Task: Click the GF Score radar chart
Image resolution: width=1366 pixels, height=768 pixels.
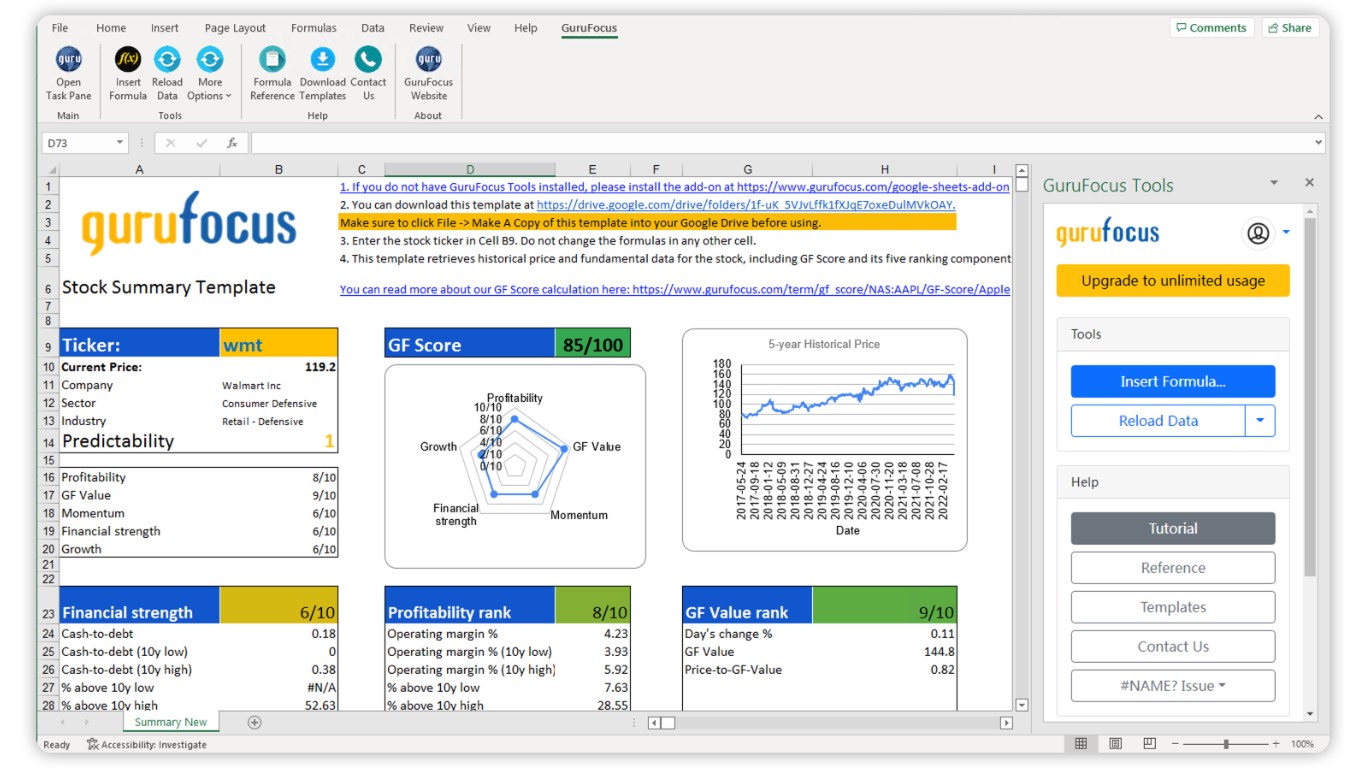Action: point(515,466)
